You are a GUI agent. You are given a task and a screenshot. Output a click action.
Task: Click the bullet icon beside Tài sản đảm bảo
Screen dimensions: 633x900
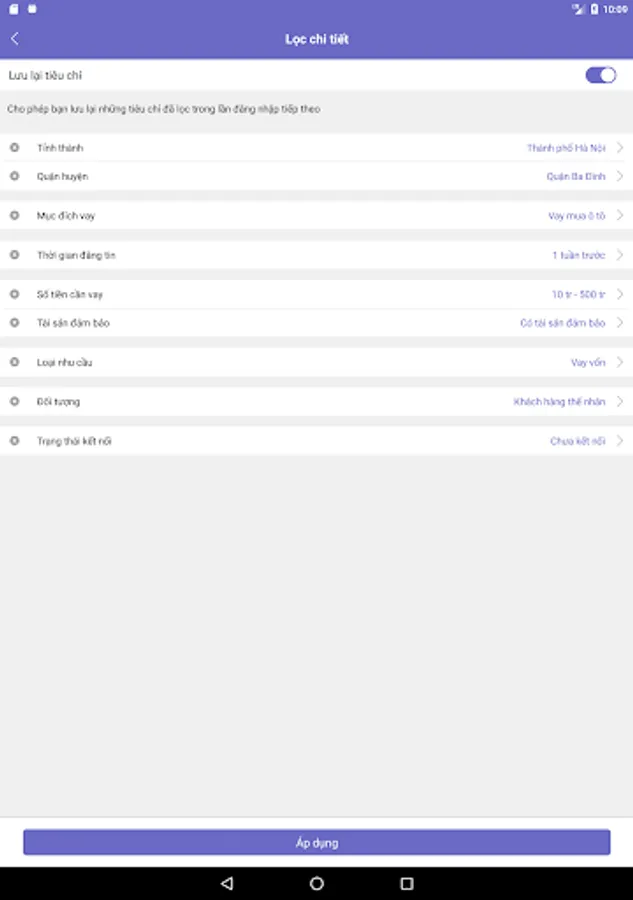[x=14, y=323]
